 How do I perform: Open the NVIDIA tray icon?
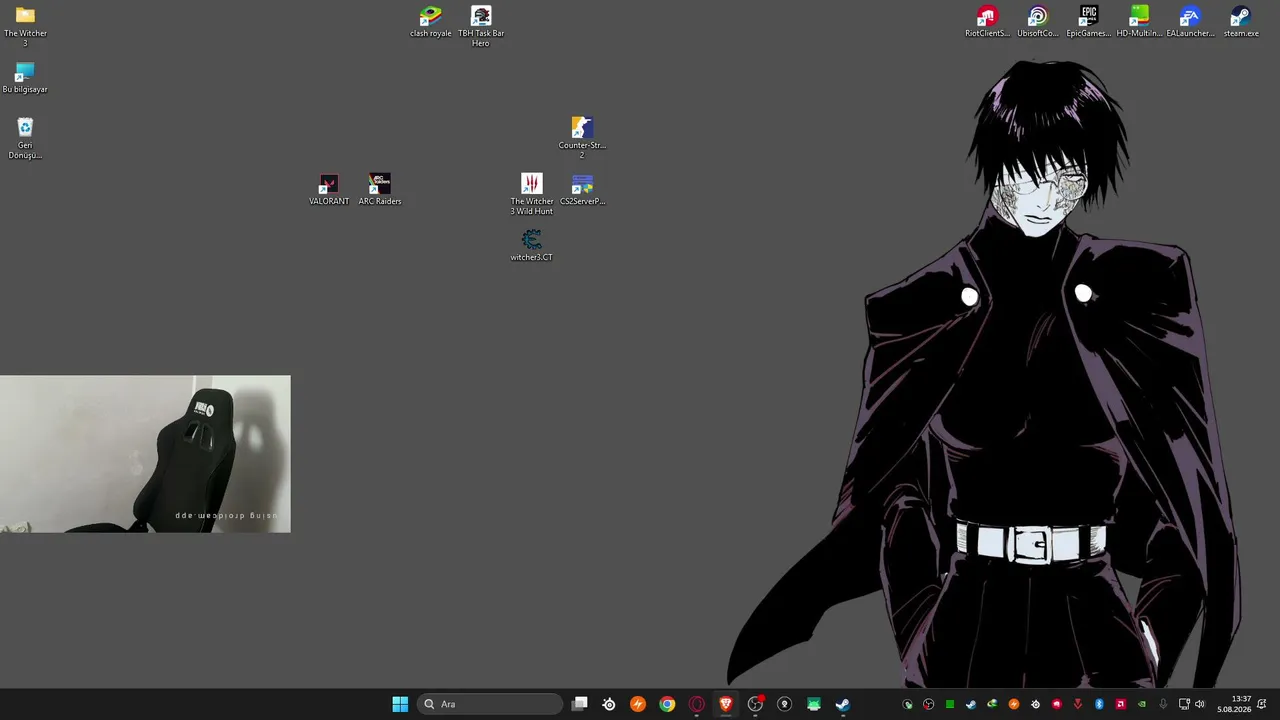[1142, 704]
